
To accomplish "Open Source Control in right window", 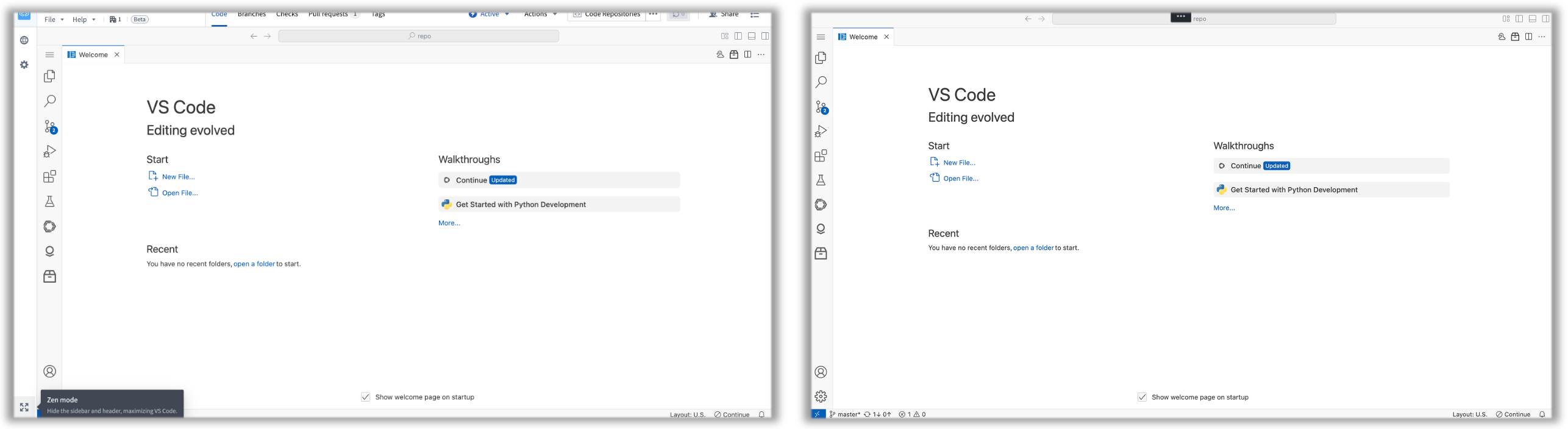I will 821,107.
